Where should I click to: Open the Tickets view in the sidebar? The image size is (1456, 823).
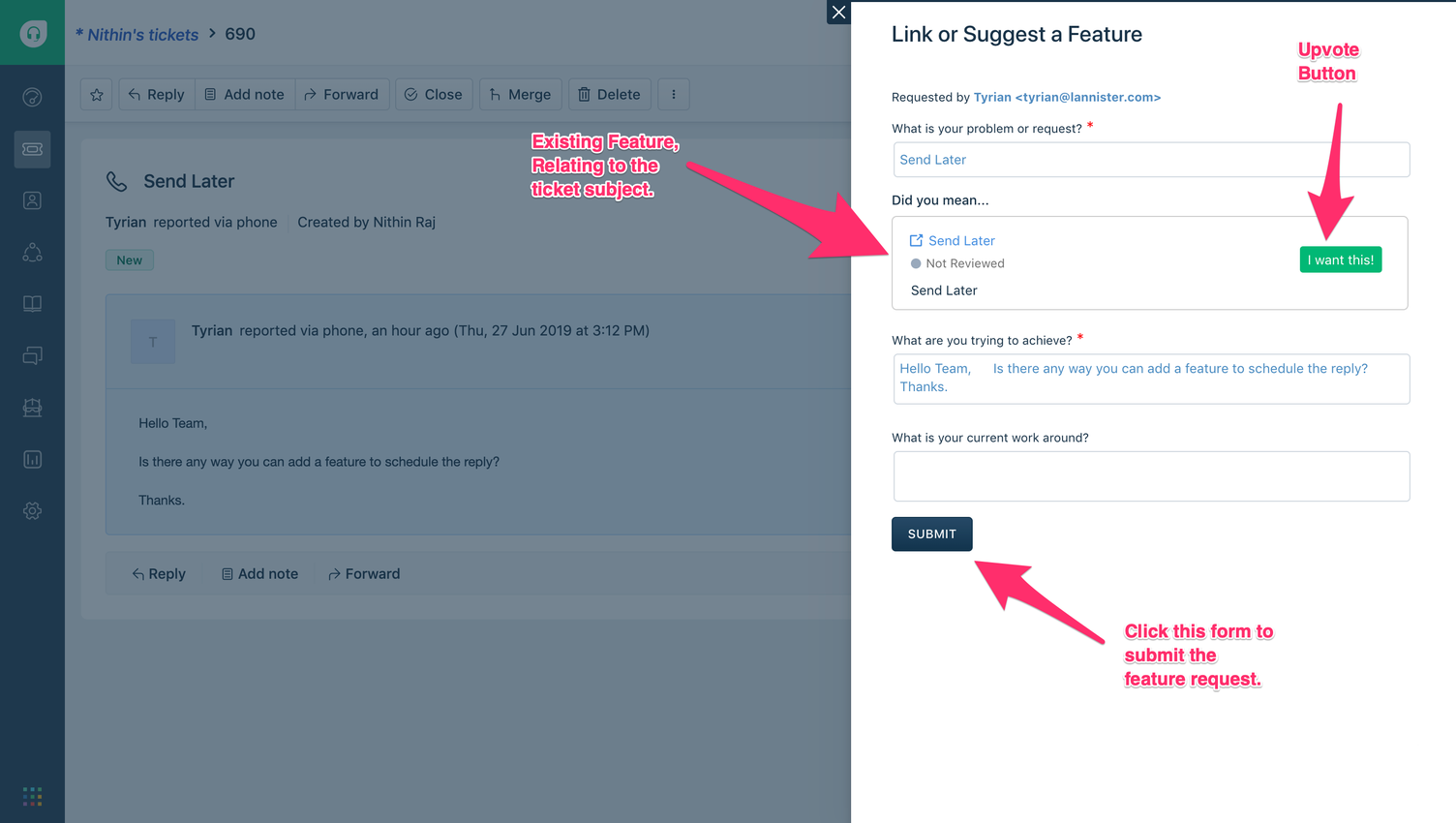pyautogui.click(x=32, y=149)
